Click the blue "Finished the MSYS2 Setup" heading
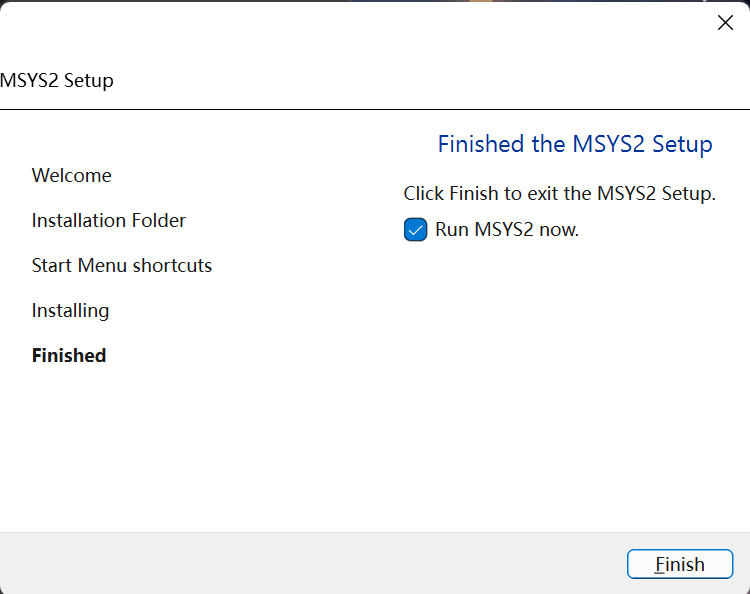The width and height of the screenshot is (750, 594). 575,144
